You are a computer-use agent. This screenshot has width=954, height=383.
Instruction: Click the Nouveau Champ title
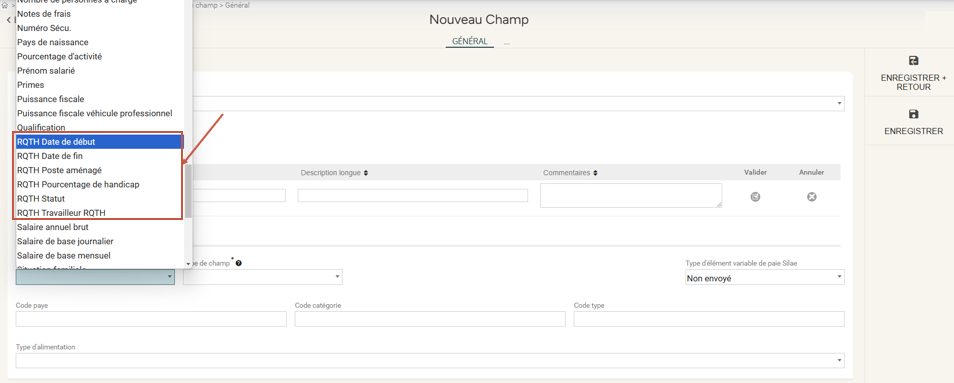click(479, 19)
